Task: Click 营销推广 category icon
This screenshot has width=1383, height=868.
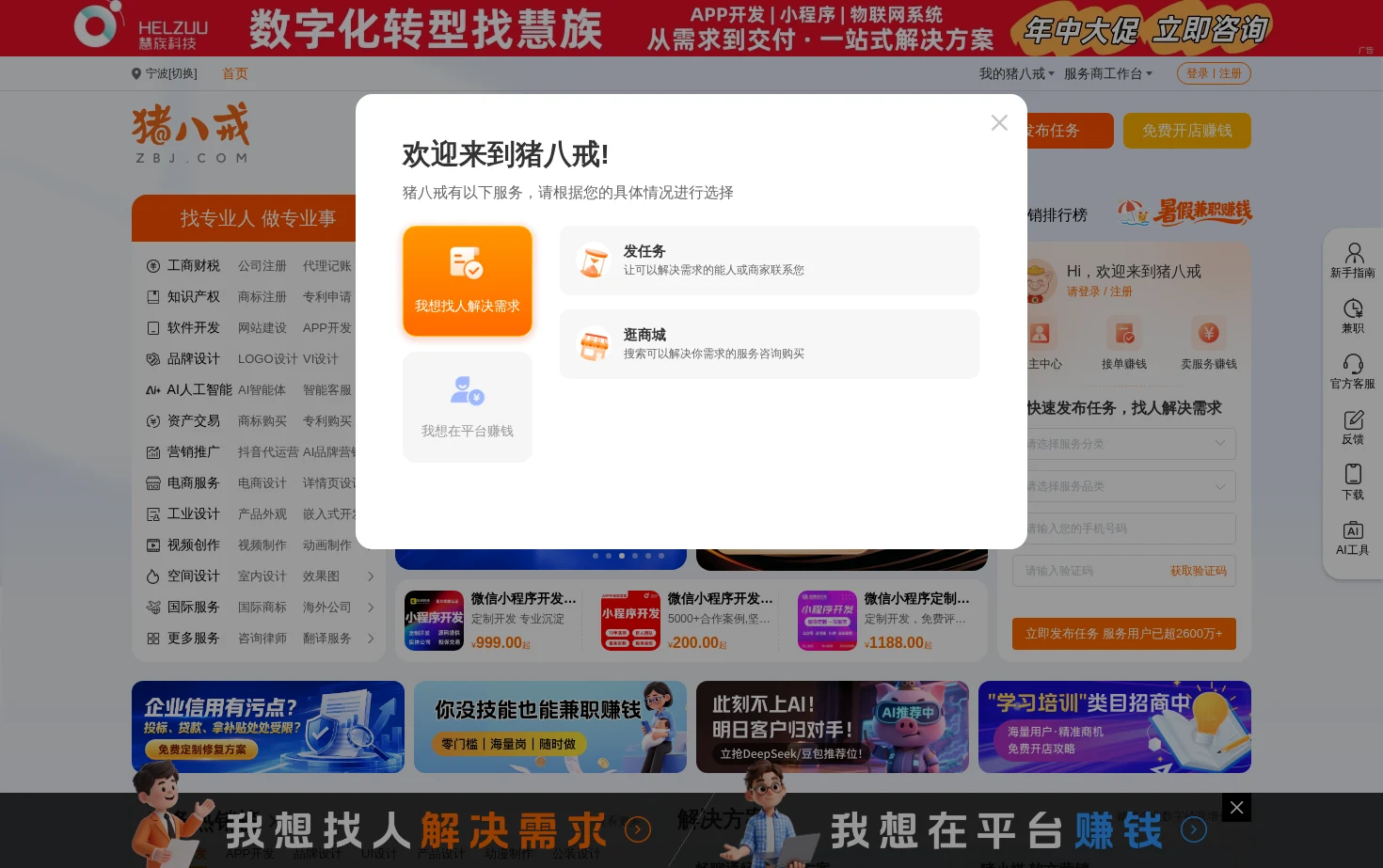Action: pos(153,452)
